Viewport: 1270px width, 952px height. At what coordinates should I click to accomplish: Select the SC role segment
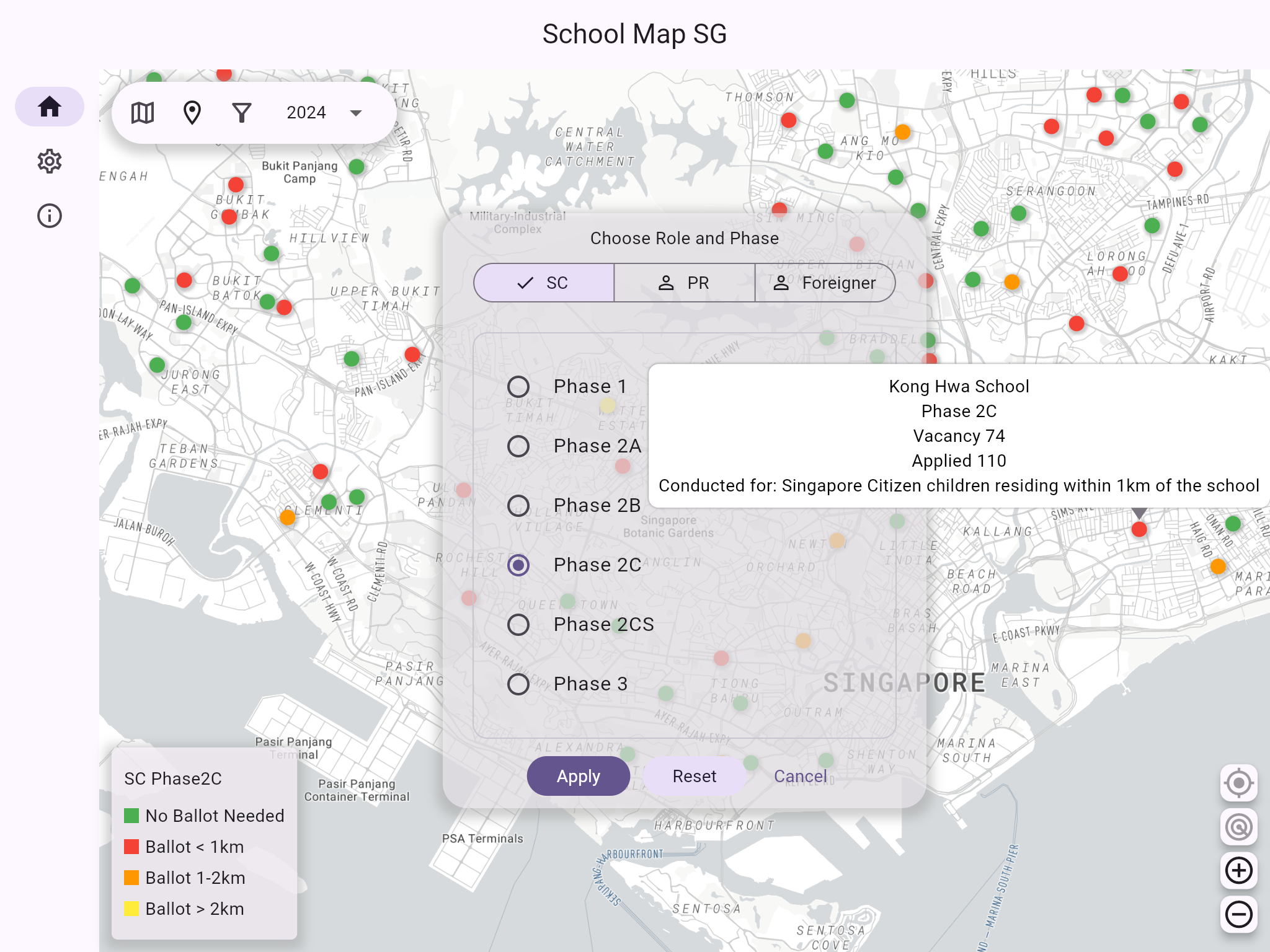(x=544, y=283)
